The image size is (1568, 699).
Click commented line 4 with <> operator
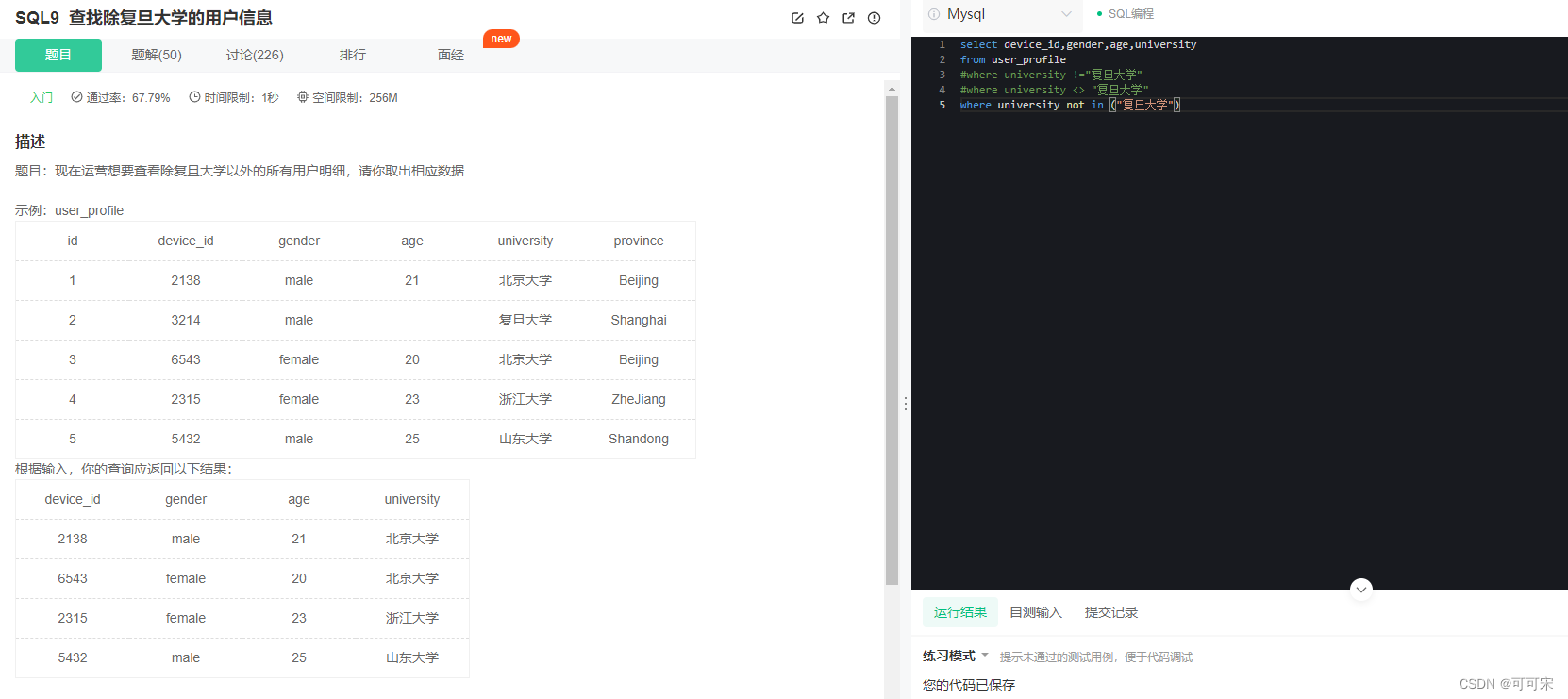1055,90
